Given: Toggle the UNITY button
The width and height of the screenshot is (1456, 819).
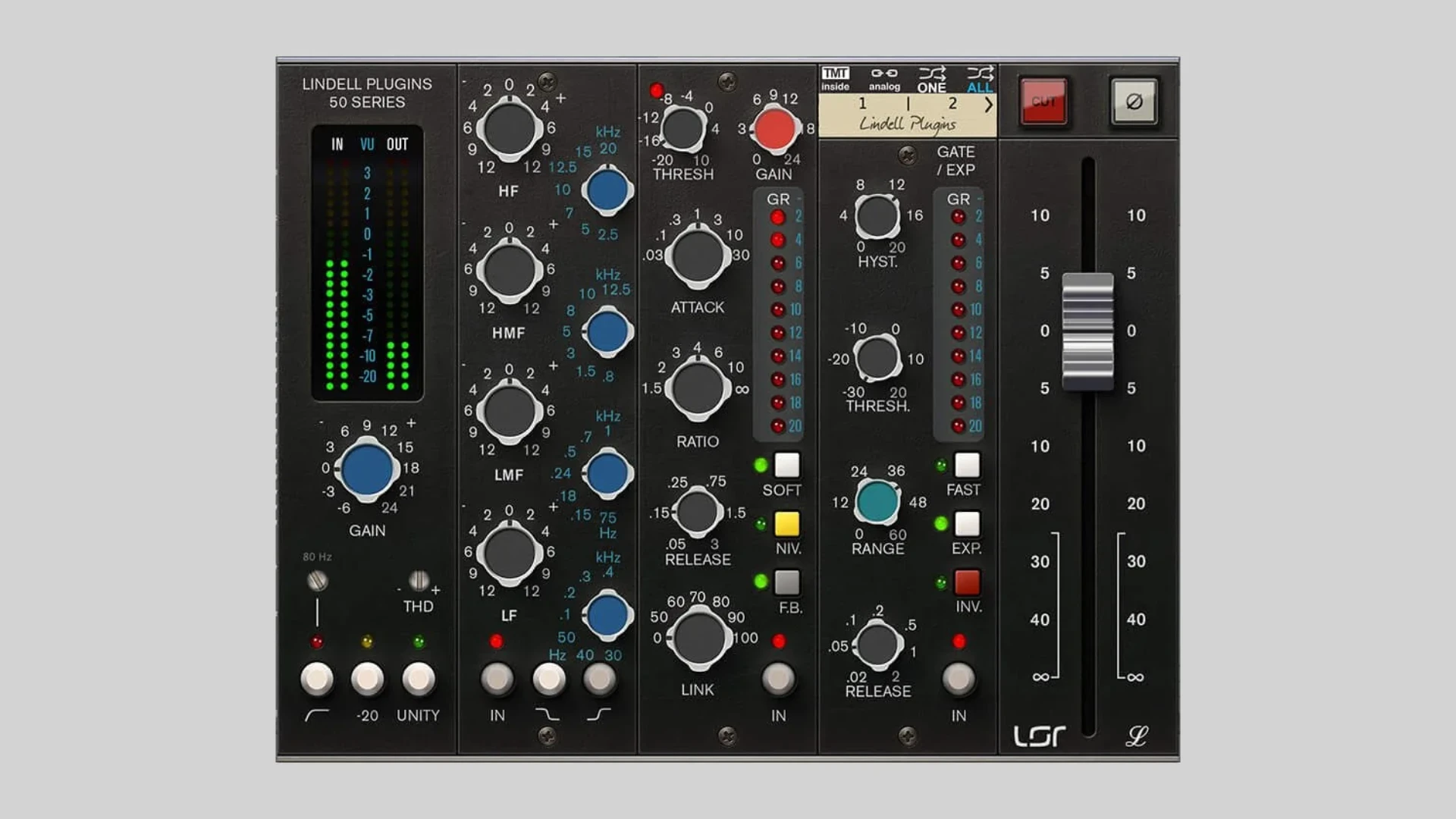Looking at the screenshot, I should click(418, 679).
